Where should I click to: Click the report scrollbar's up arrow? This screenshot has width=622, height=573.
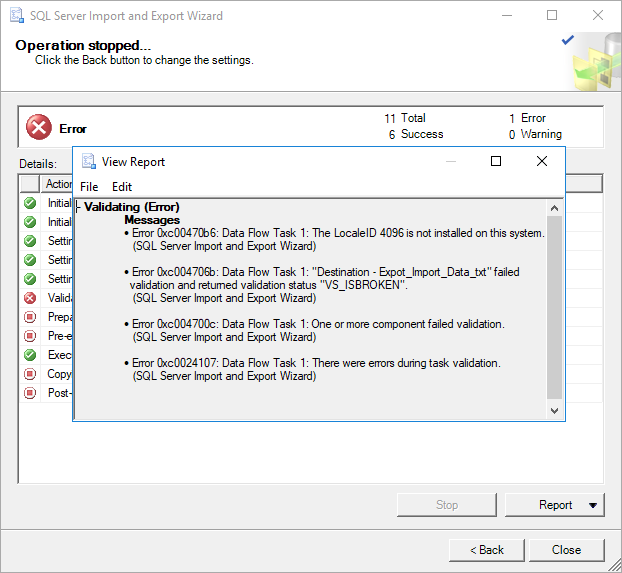coord(555,208)
